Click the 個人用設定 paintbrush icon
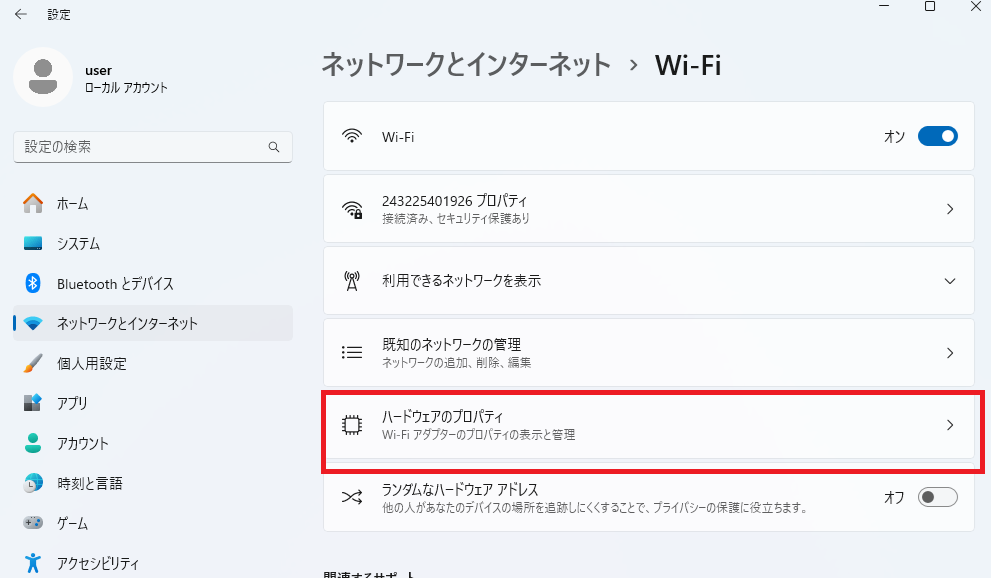The width and height of the screenshot is (991, 578). 33,364
